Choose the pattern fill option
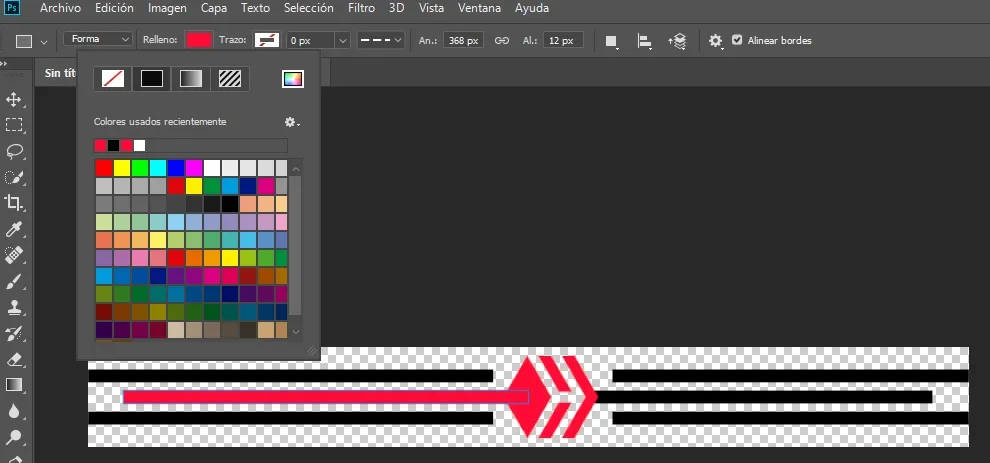Screen dimensions: 990x463 click(230, 79)
